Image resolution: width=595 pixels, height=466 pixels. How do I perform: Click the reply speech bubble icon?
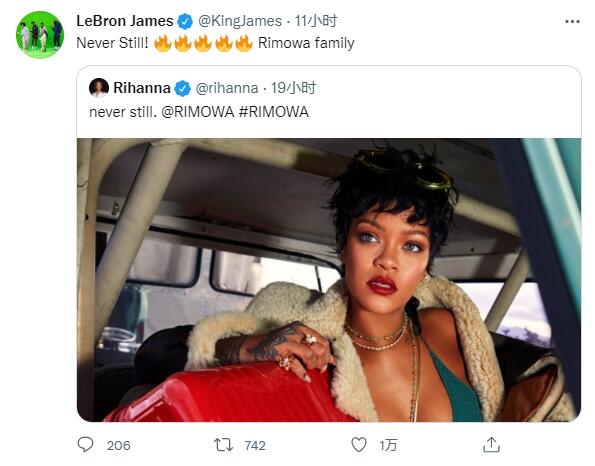point(85,444)
